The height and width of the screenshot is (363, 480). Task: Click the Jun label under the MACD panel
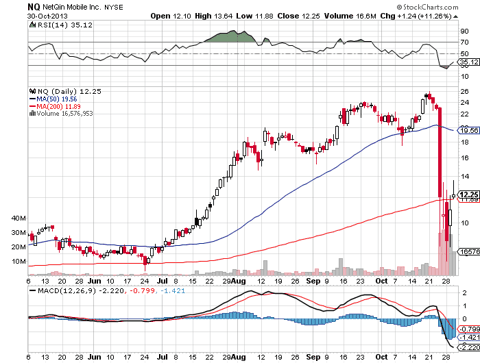(x=95, y=357)
